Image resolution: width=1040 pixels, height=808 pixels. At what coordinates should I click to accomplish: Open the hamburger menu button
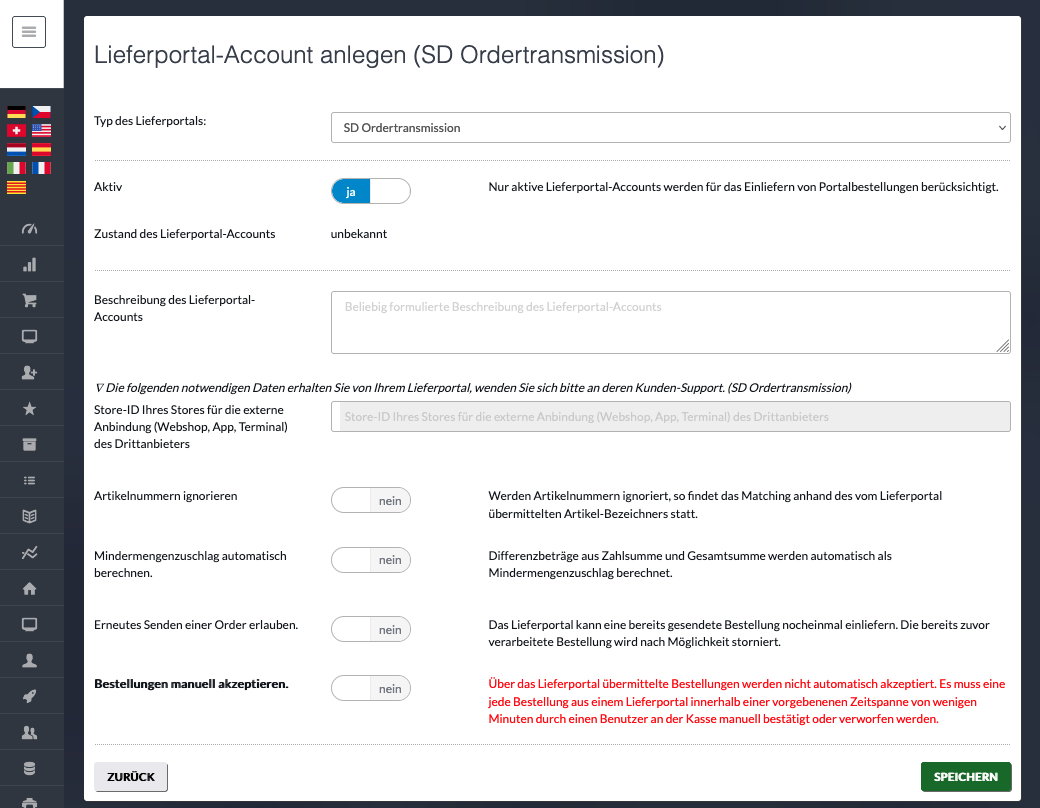[x=29, y=32]
